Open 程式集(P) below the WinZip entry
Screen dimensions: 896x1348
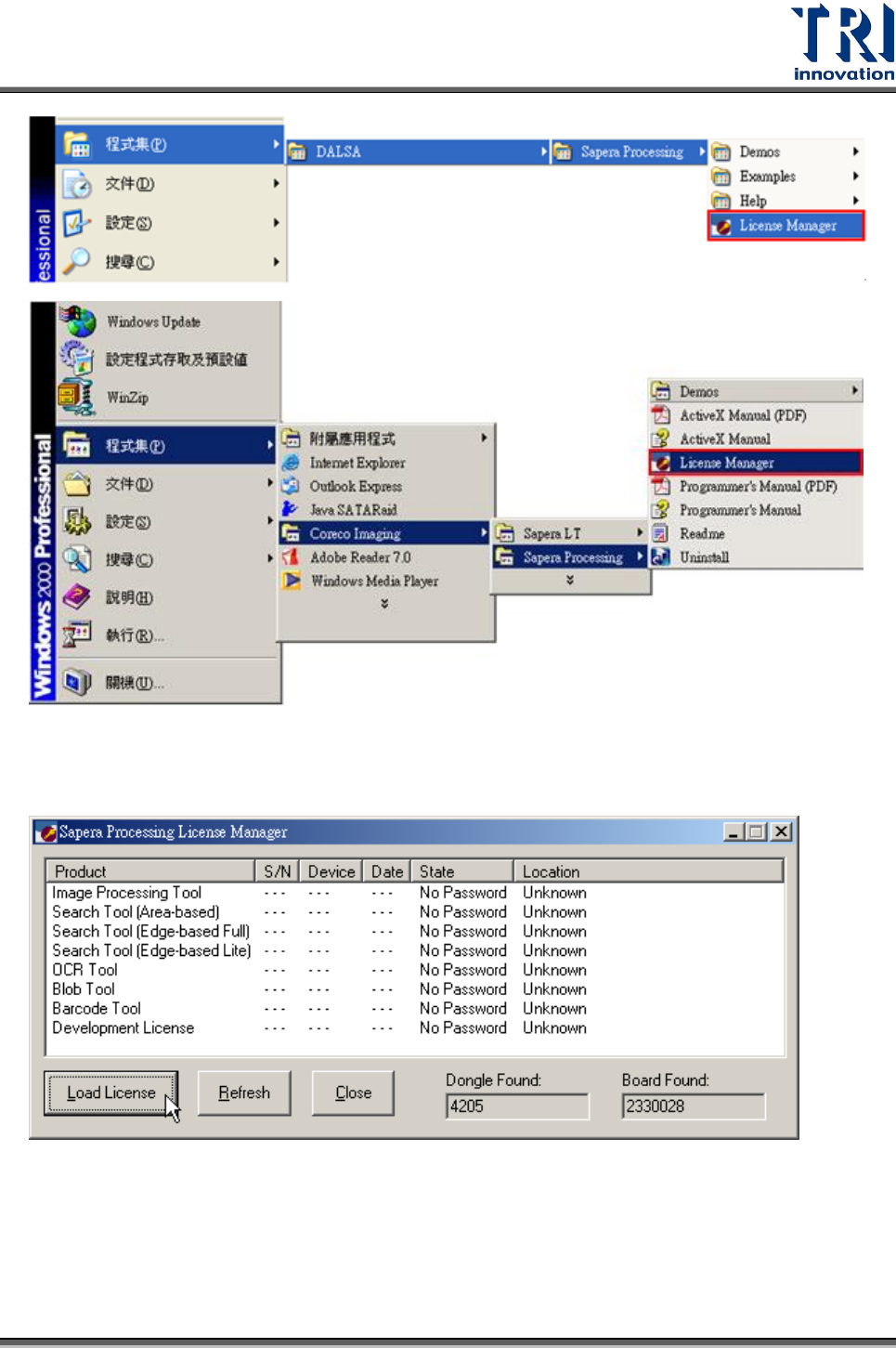(168, 446)
